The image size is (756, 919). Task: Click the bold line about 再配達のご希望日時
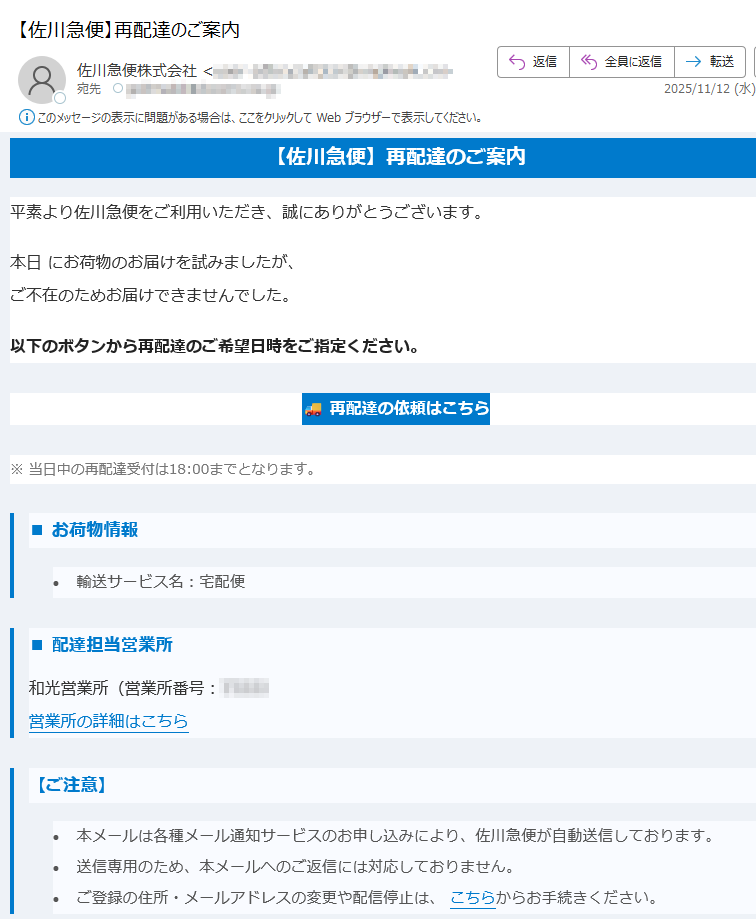point(214,346)
